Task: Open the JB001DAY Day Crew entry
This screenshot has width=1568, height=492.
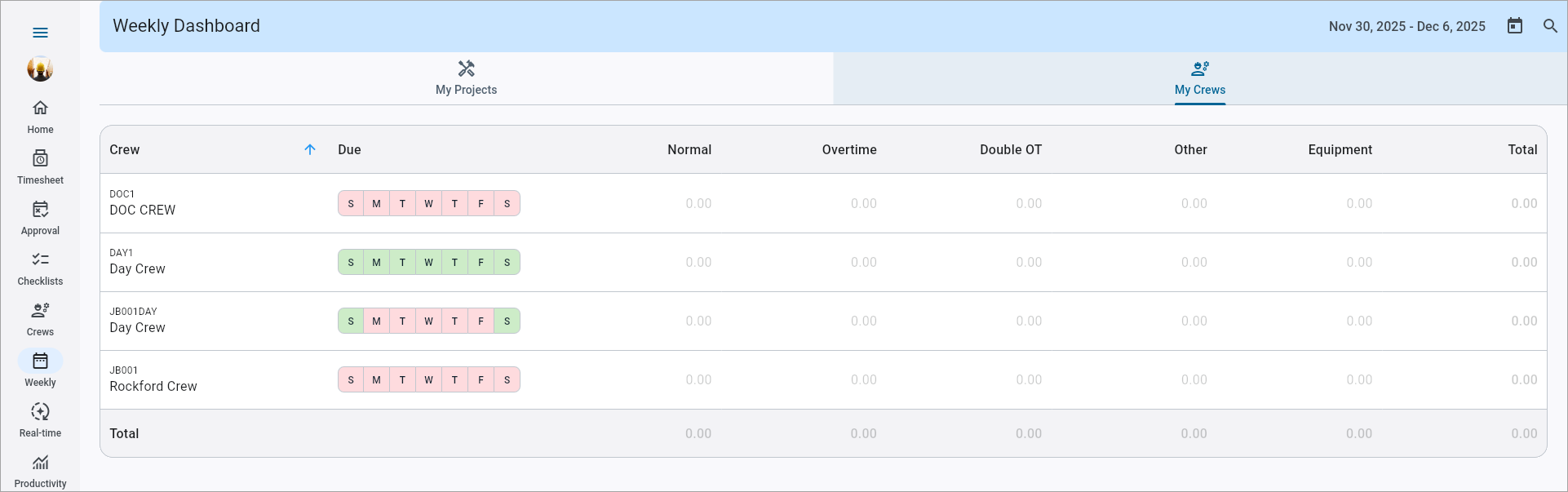Action: pyautogui.click(x=137, y=327)
